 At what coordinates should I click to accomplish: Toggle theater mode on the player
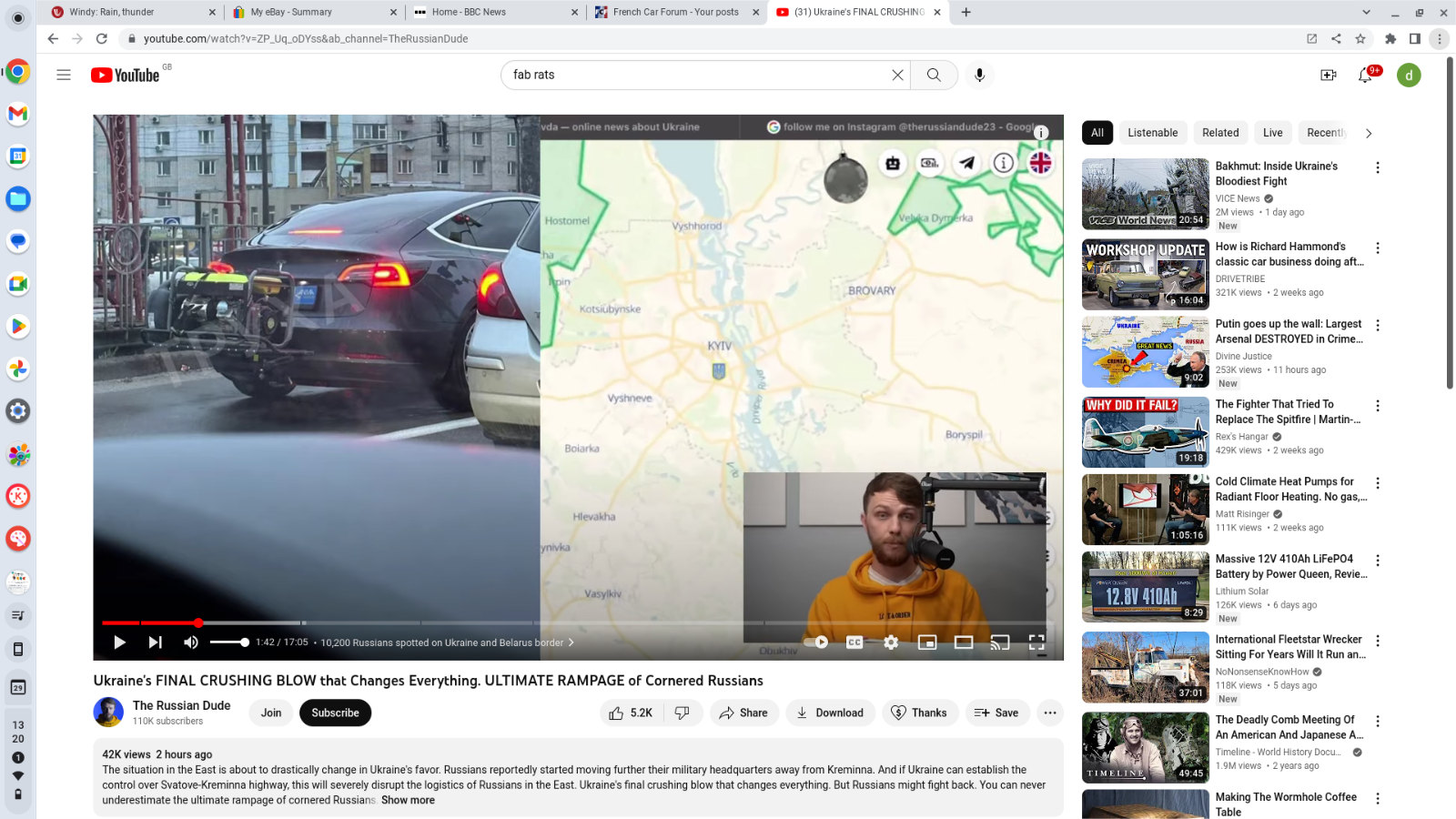[x=964, y=642]
